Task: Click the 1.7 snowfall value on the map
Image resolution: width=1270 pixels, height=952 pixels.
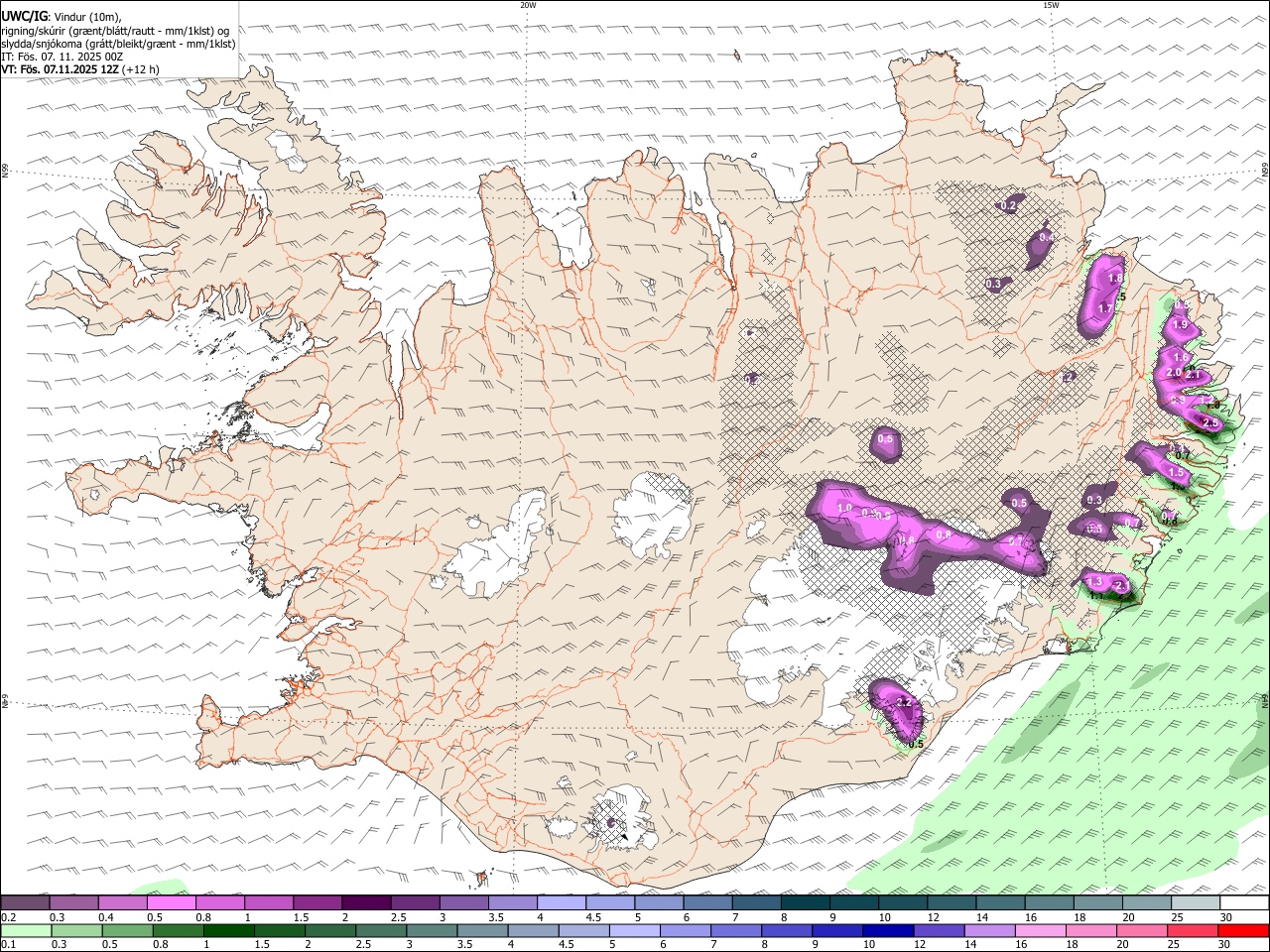Action: pyautogui.click(x=1106, y=308)
